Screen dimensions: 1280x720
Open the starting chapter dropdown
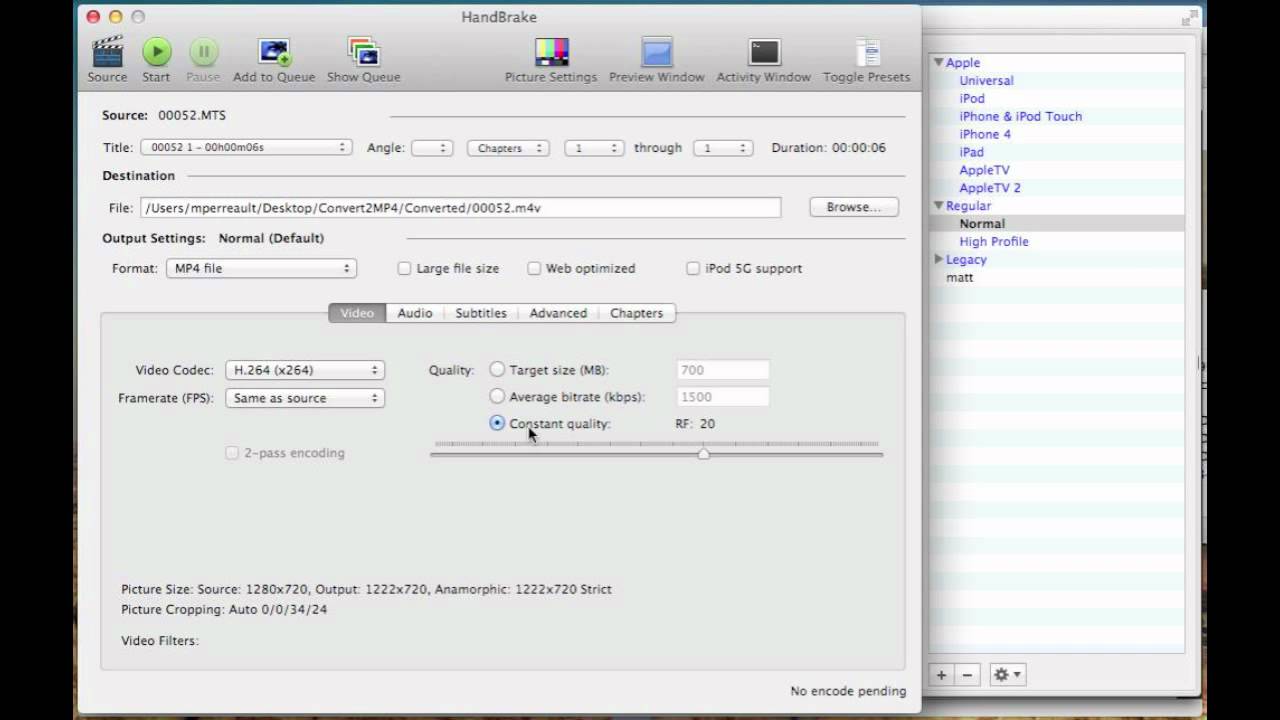point(594,148)
